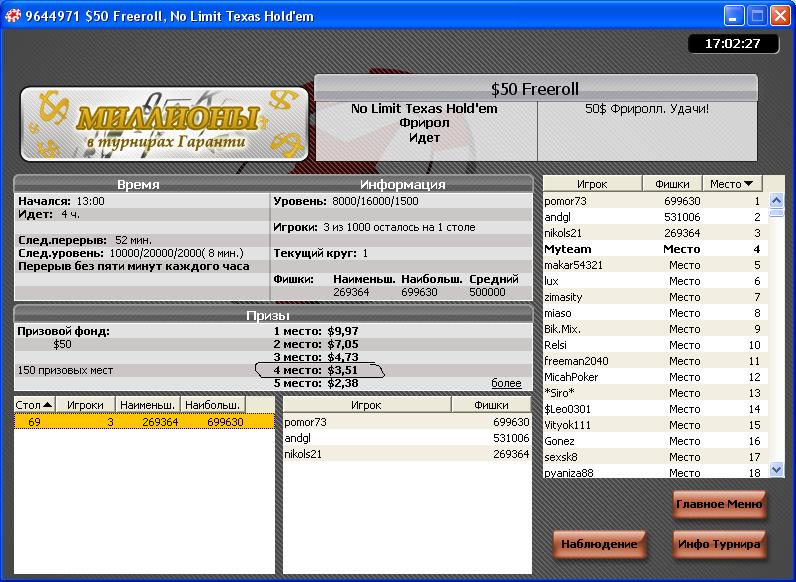The width and height of the screenshot is (796, 582).
Task: Click Фишки column header in ranking list
Action: click(x=672, y=184)
